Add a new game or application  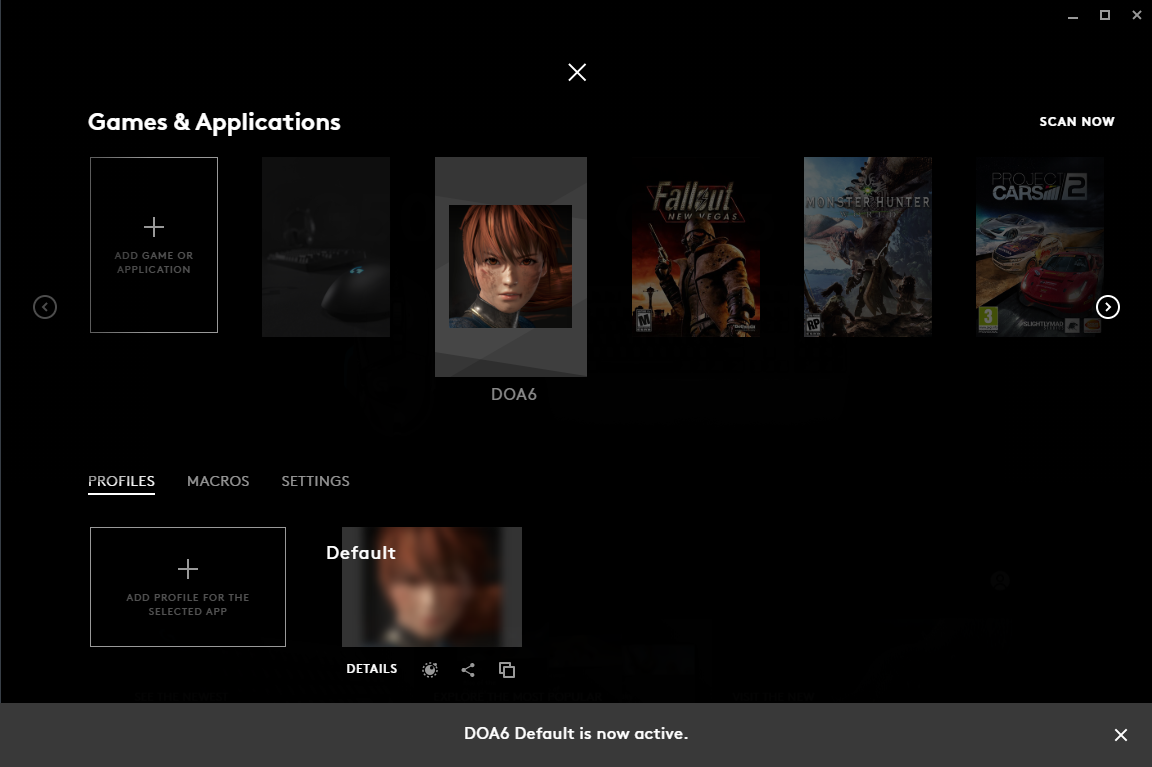click(x=154, y=245)
